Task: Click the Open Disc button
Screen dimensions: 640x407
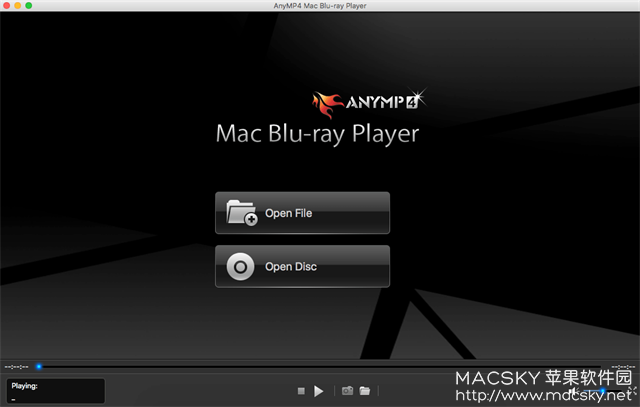Action: click(x=302, y=266)
